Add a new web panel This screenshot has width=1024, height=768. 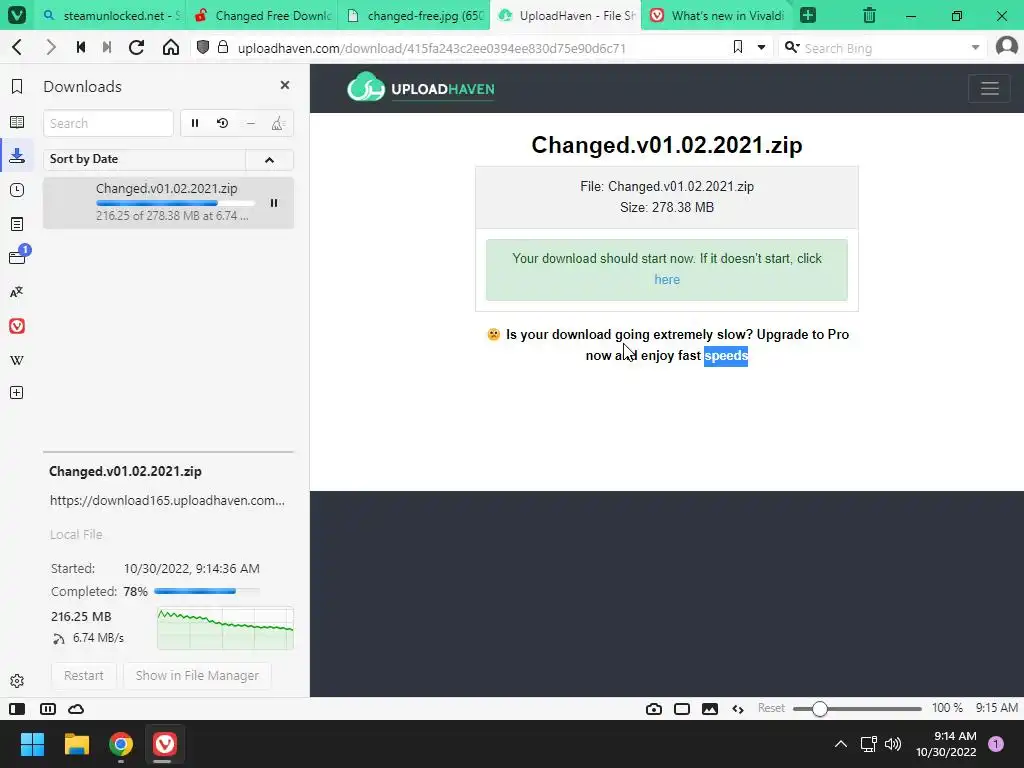(17, 392)
